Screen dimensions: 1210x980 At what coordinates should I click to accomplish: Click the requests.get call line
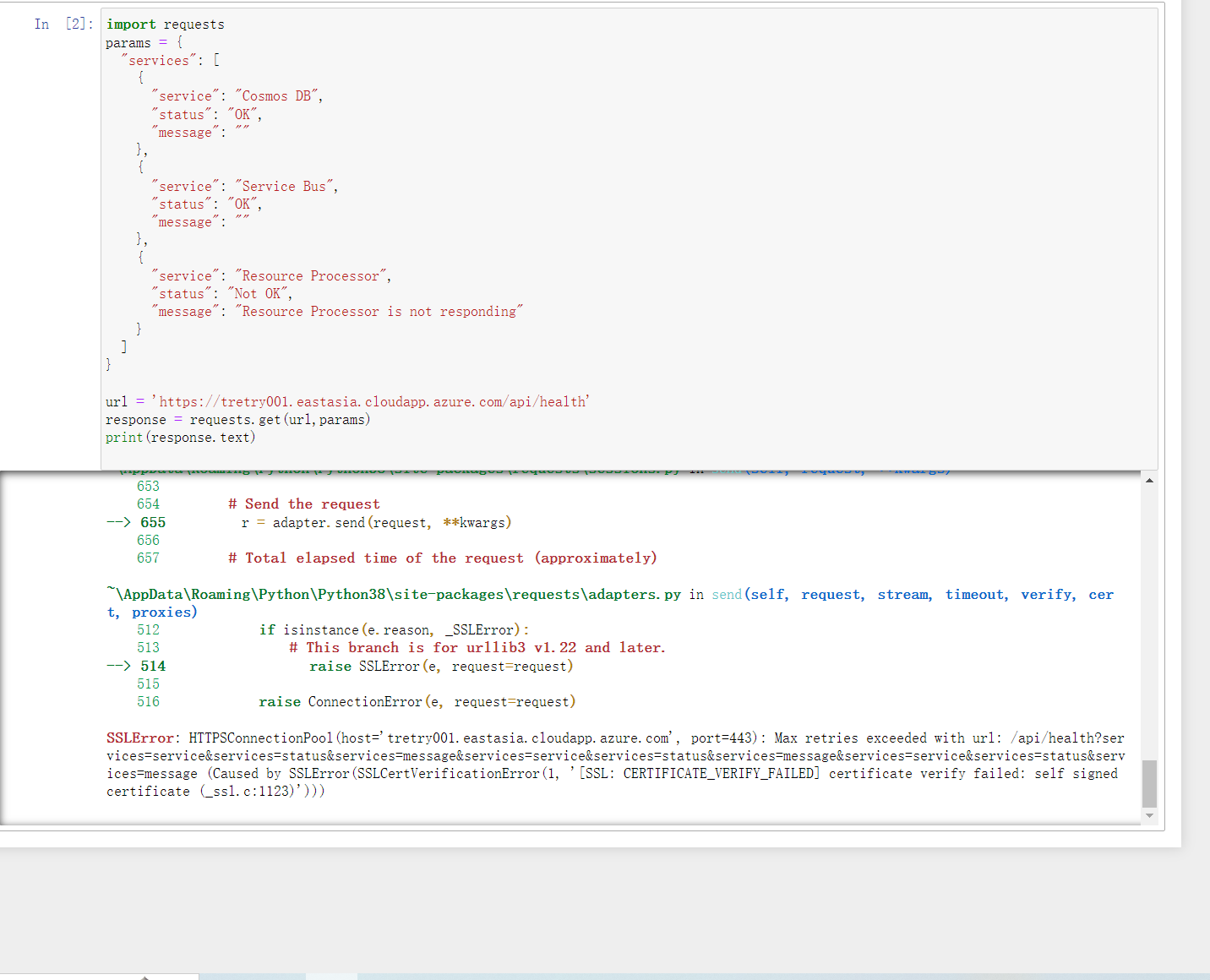(237, 419)
